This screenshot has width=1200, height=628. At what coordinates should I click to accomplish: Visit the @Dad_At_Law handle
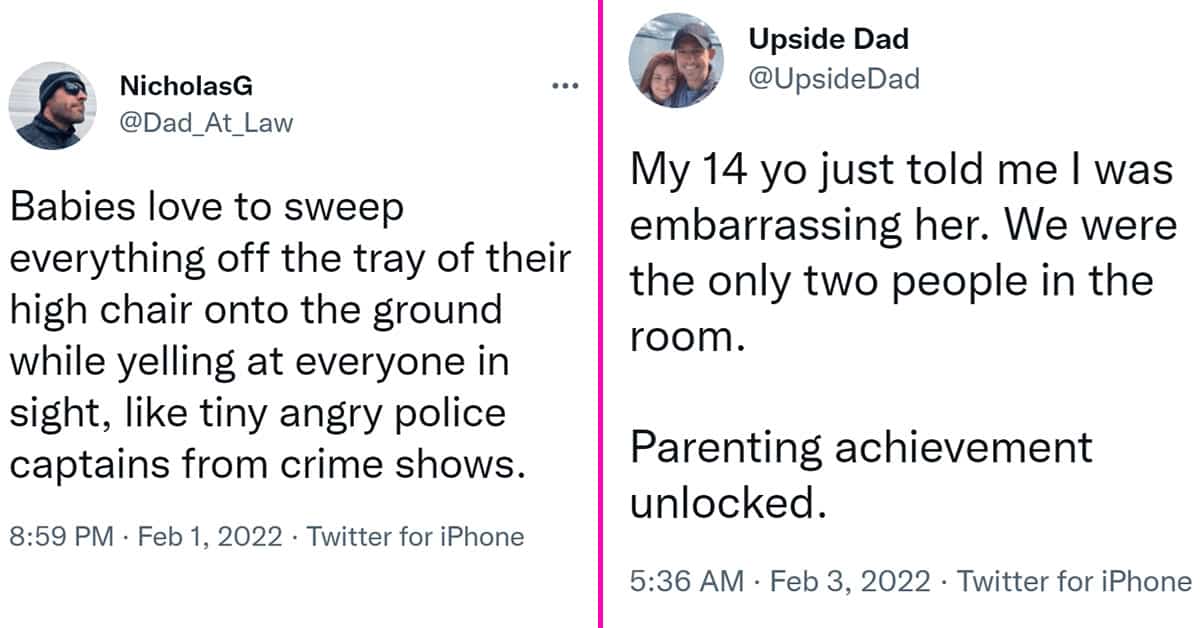coord(206,123)
